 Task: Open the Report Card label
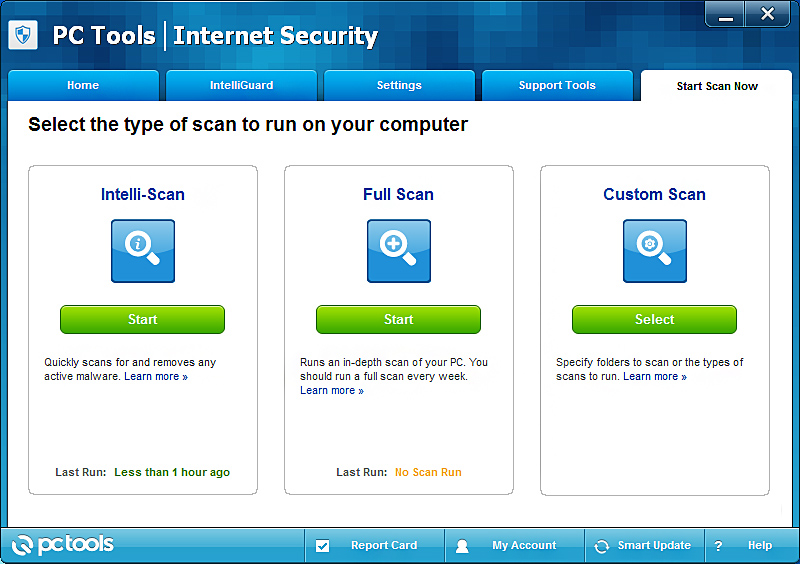(384, 545)
